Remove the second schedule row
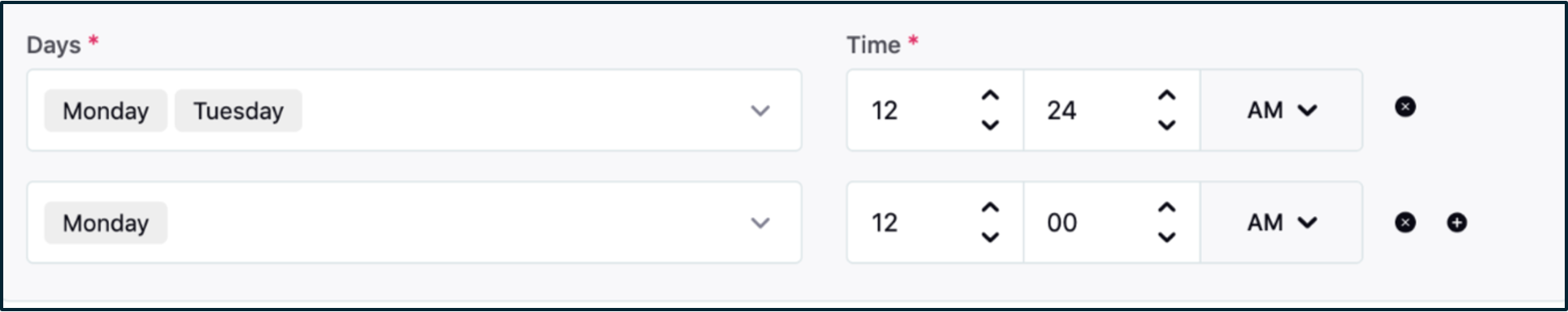 point(1405,222)
